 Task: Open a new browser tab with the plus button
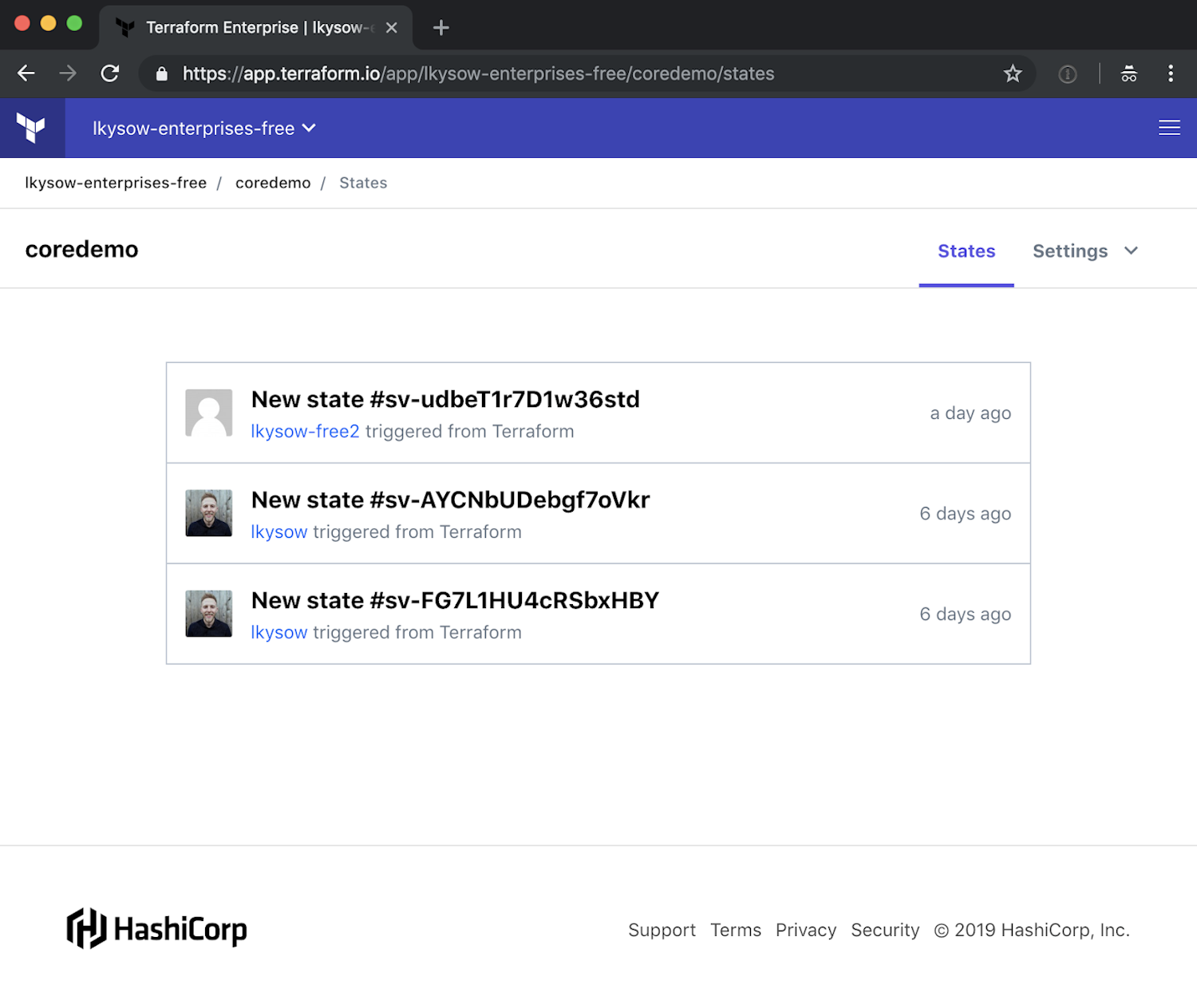tap(440, 27)
